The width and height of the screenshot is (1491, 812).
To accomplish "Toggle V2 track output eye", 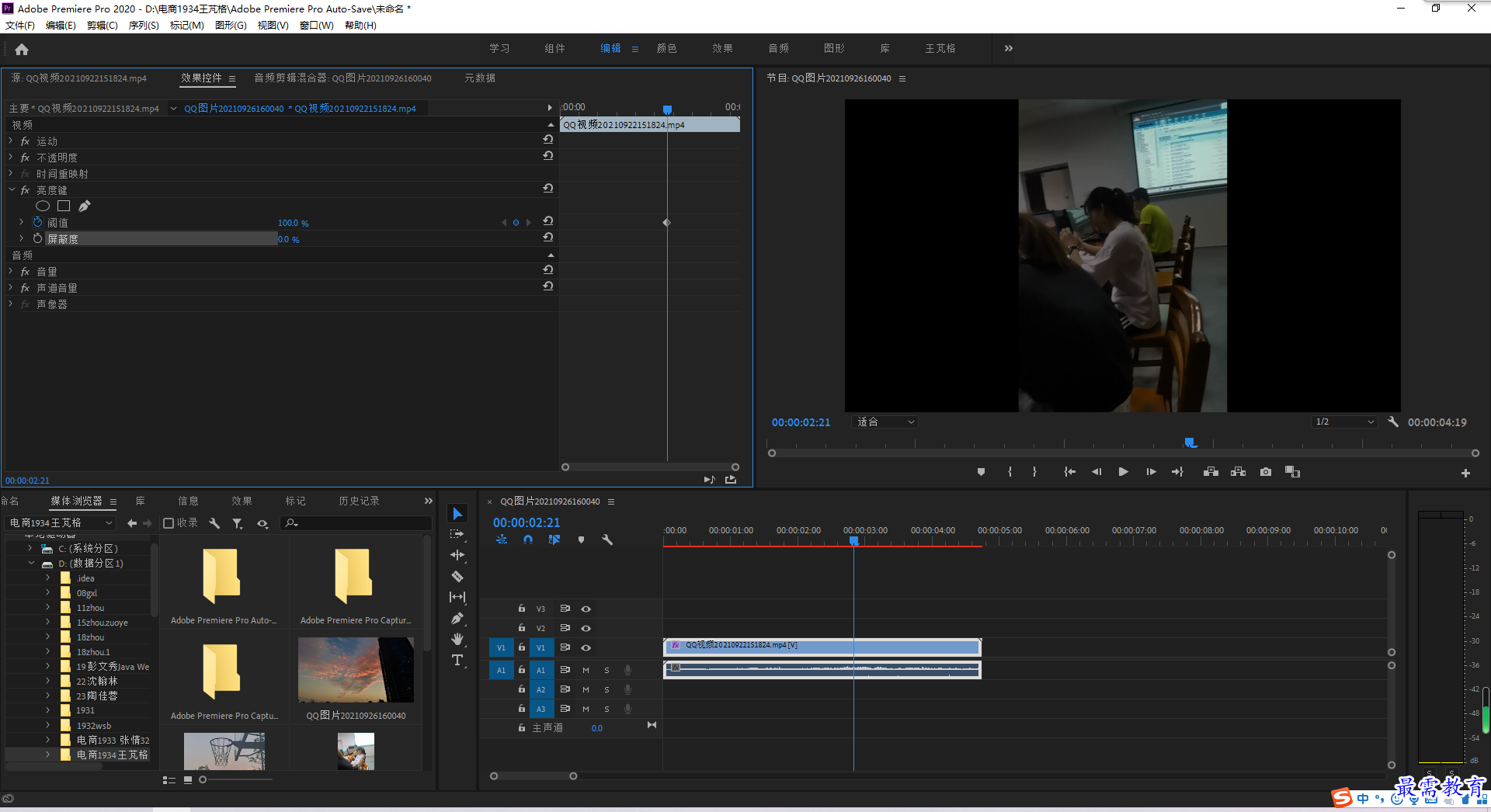I will (x=586, y=628).
